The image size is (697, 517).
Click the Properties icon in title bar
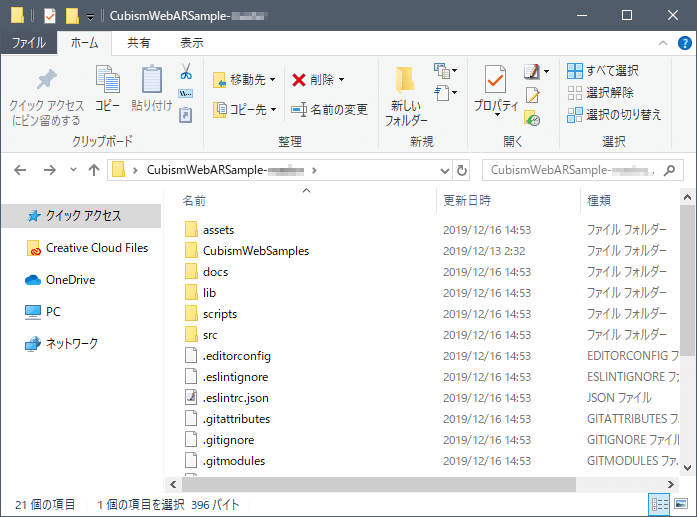tap(50, 16)
